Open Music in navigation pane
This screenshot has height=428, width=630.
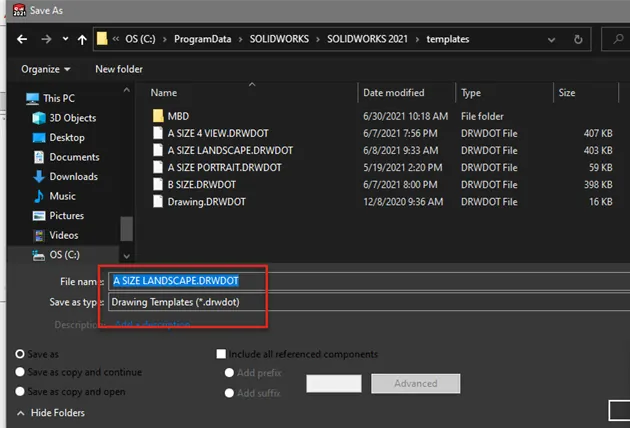click(x=55, y=196)
